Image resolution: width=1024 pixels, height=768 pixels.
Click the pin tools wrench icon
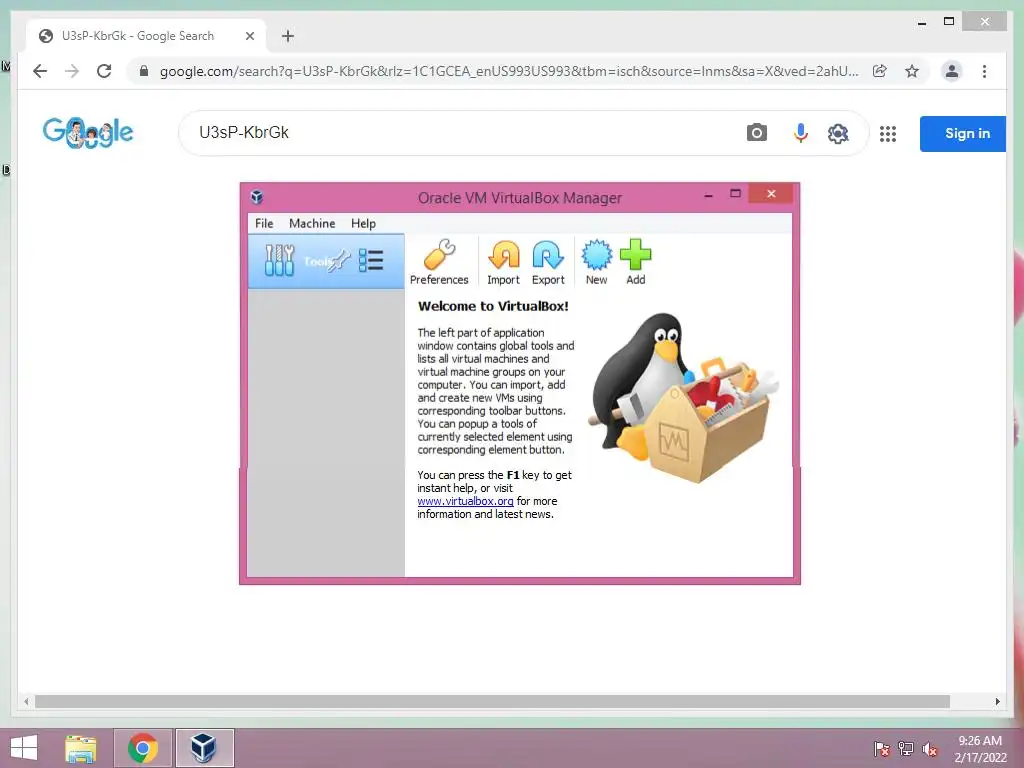(x=339, y=261)
